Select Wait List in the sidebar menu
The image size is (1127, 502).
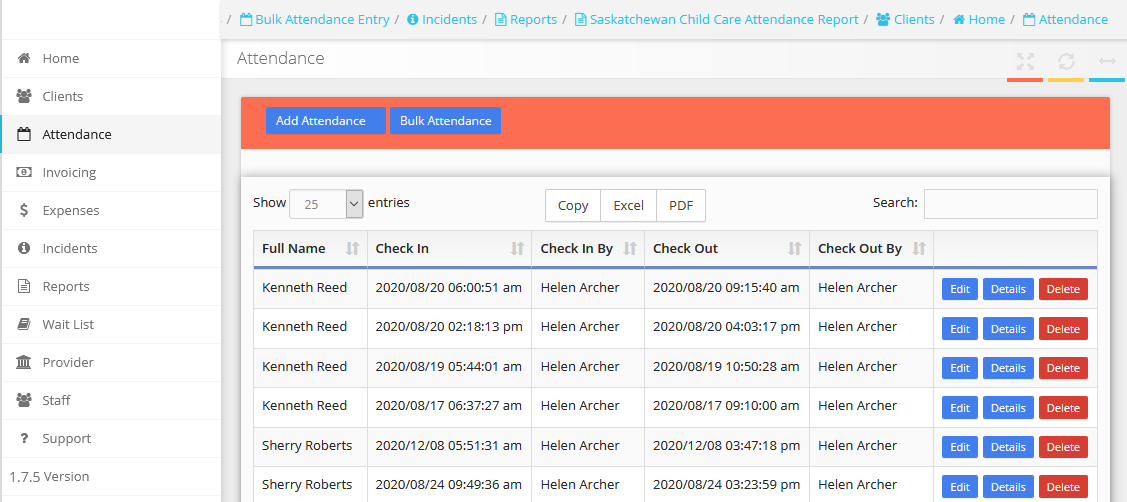point(111,324)
